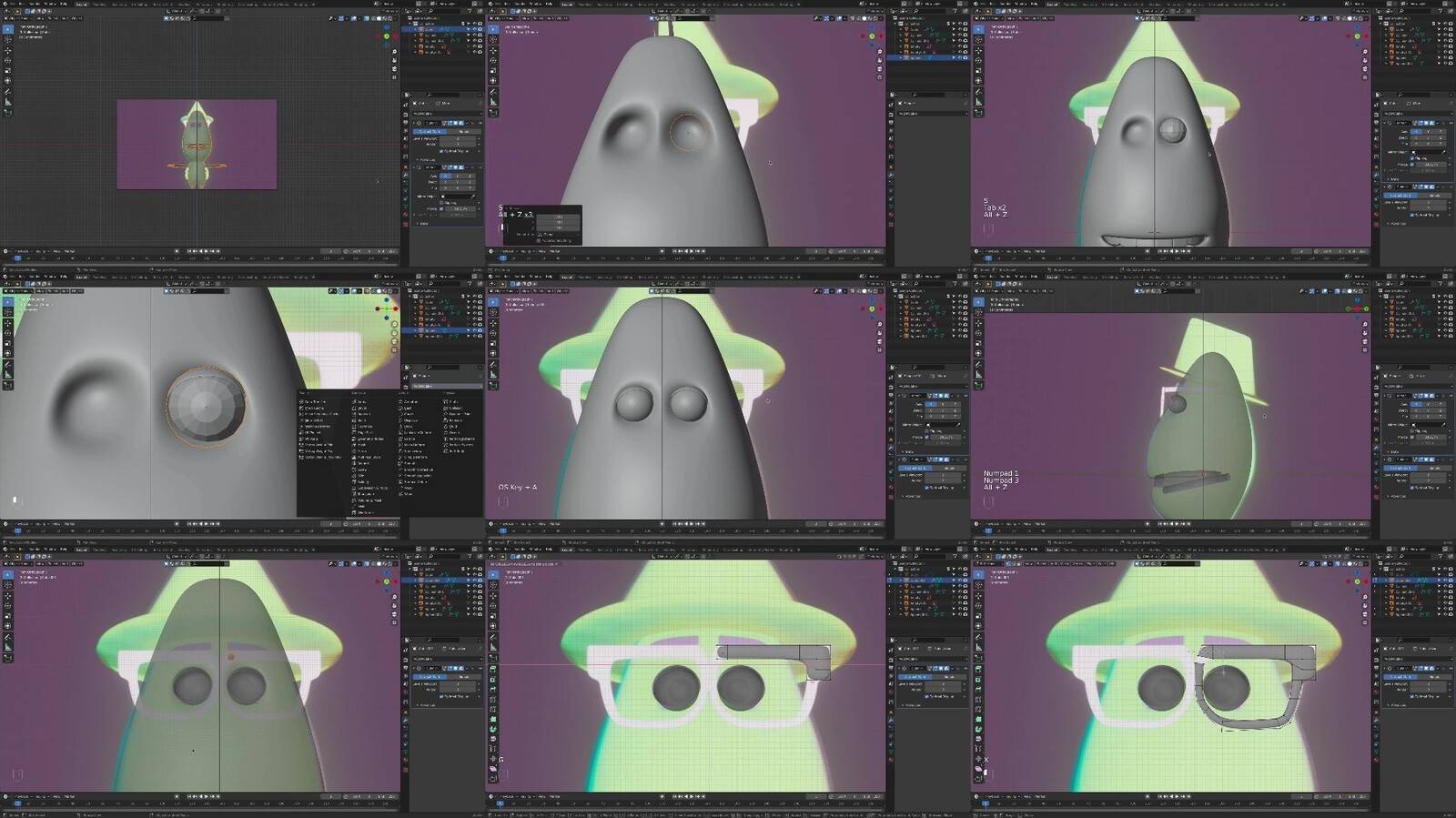Toggle X-ray in the Numpad side-view panel
This screenshot has width=1456, height=818.
(x=1337, y=291)
